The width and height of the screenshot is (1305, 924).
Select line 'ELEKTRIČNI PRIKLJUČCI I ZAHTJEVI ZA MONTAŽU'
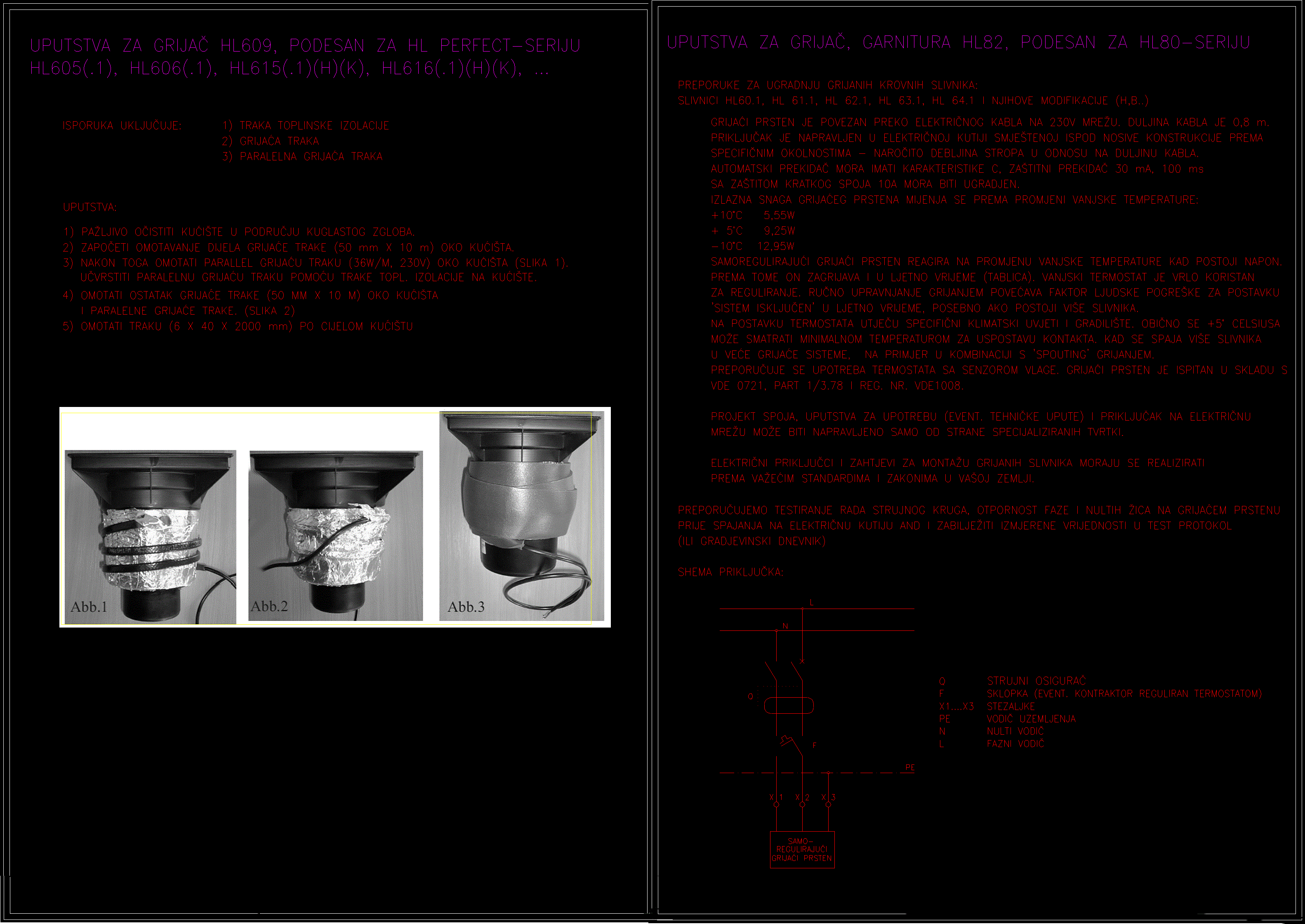pos(957,463)
